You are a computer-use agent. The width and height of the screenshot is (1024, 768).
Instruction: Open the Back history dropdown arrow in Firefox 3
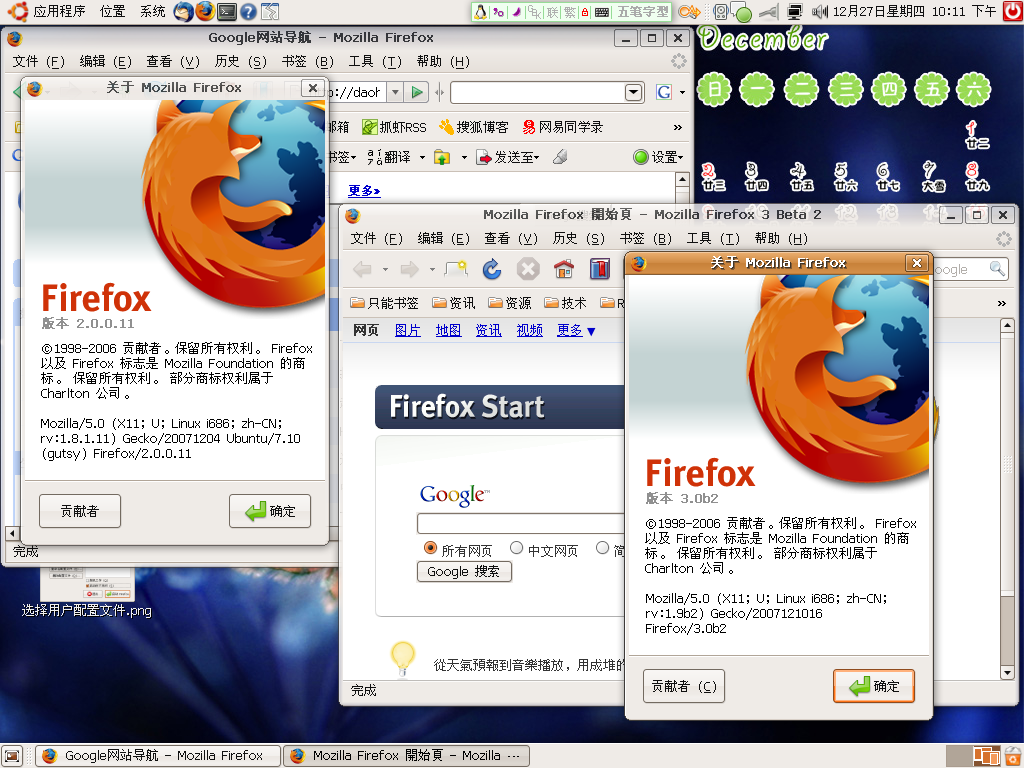(385, 269)
